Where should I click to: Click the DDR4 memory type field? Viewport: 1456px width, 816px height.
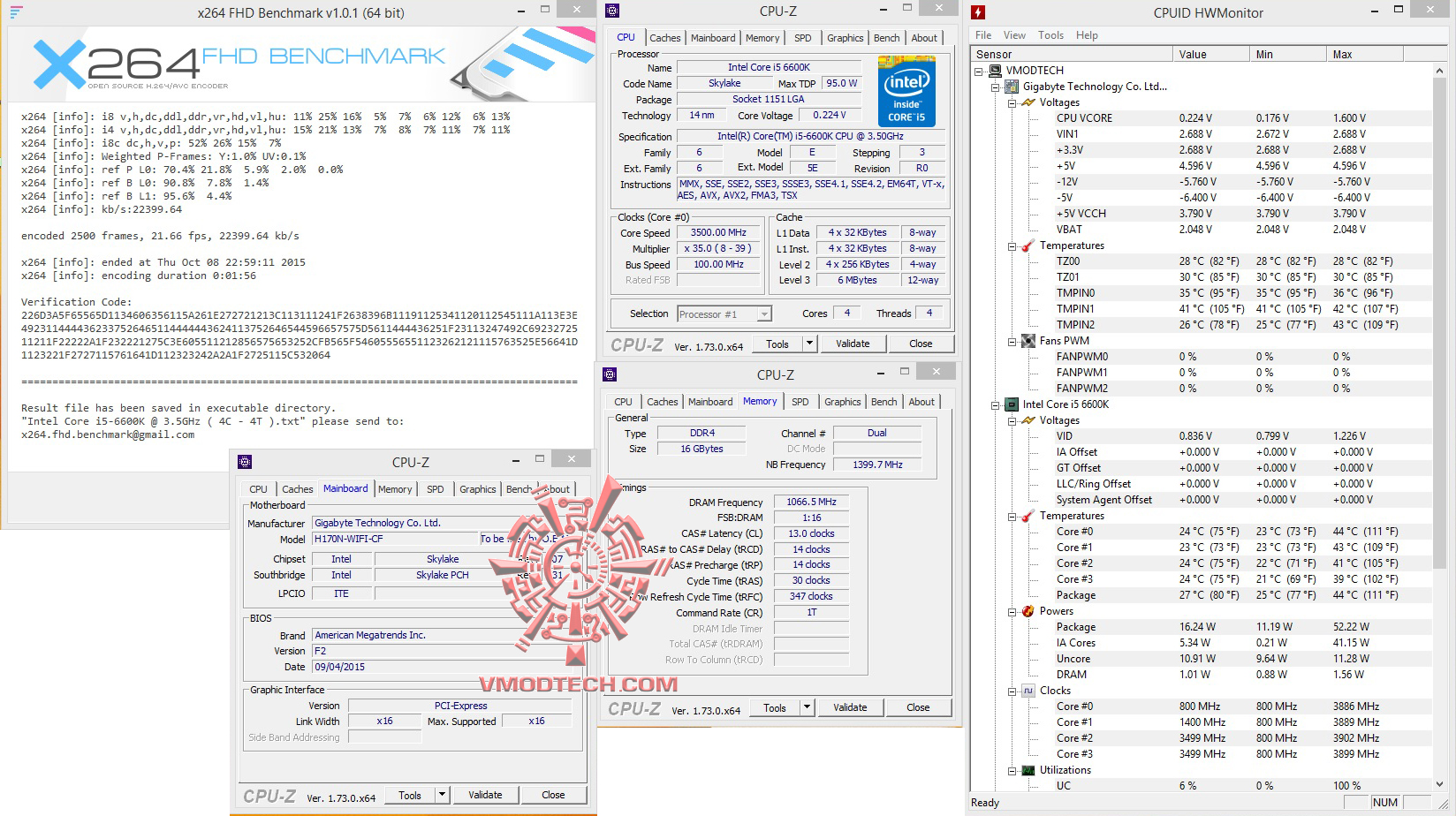[702, 434]
